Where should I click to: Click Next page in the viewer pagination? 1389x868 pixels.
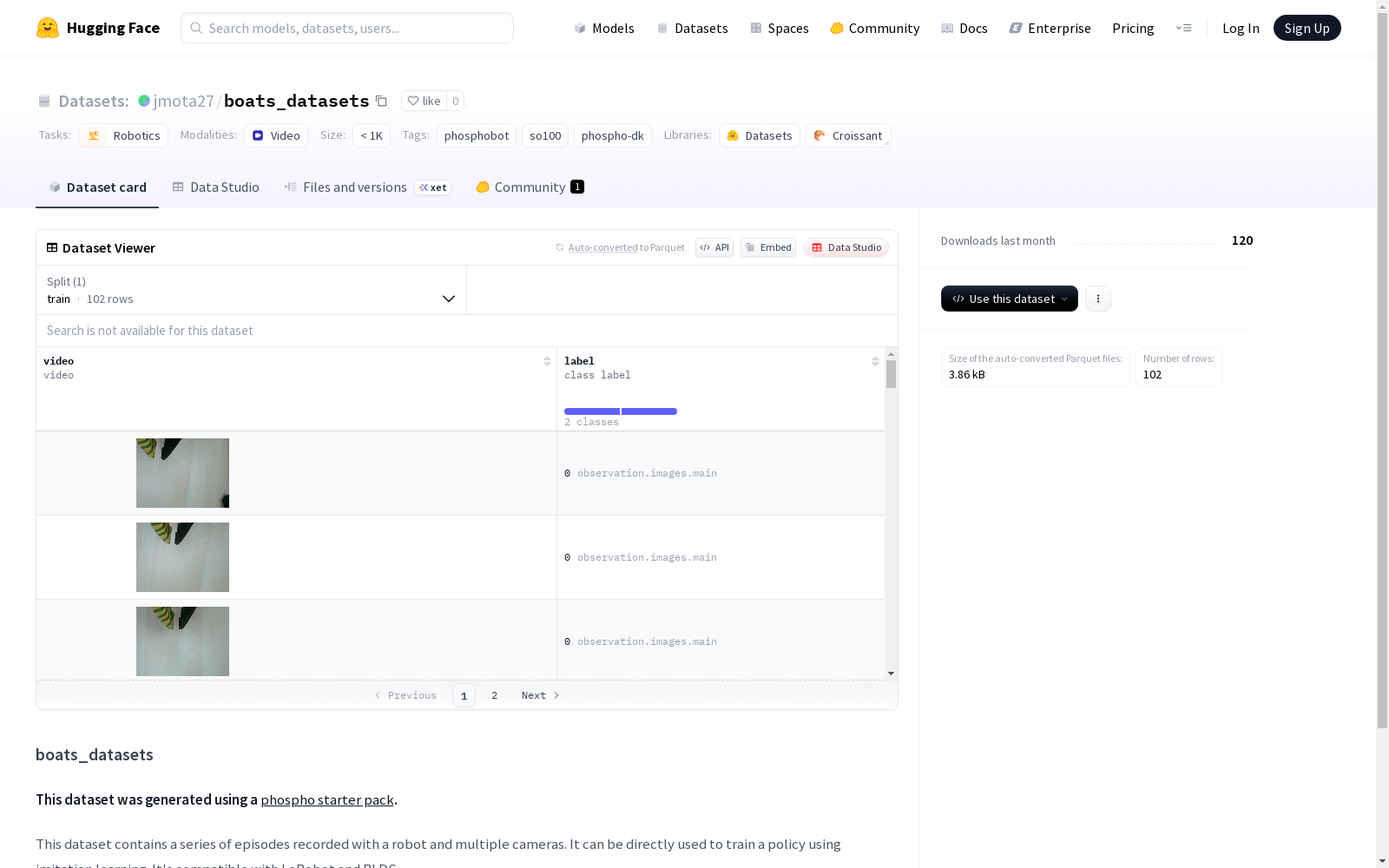click(540, 695)
